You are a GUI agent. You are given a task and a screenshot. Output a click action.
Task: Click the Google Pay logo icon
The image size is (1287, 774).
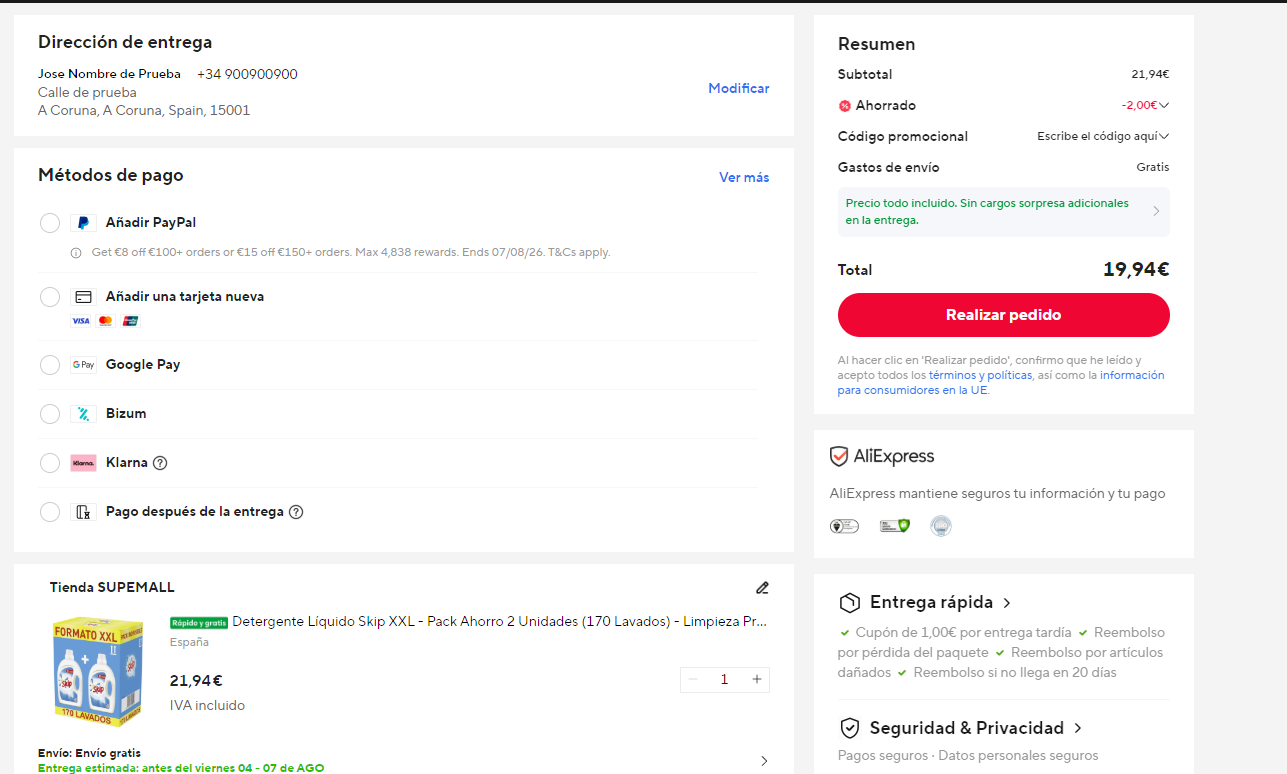(84, 365)
